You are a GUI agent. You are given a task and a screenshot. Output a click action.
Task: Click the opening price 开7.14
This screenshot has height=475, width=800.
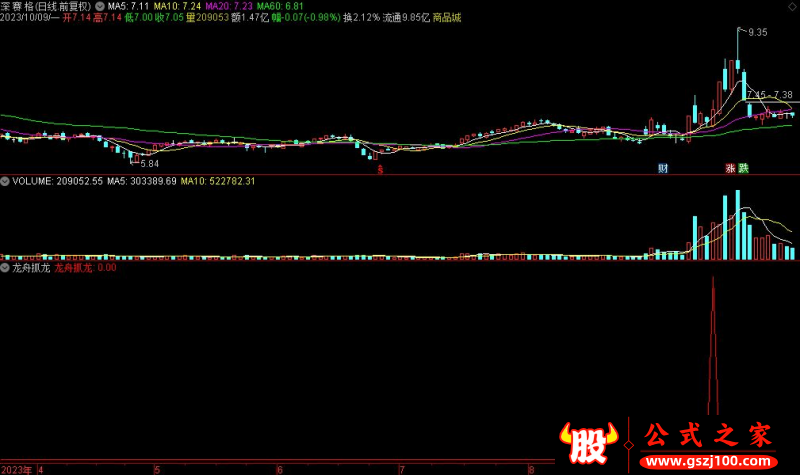click(x=77, y=18)
